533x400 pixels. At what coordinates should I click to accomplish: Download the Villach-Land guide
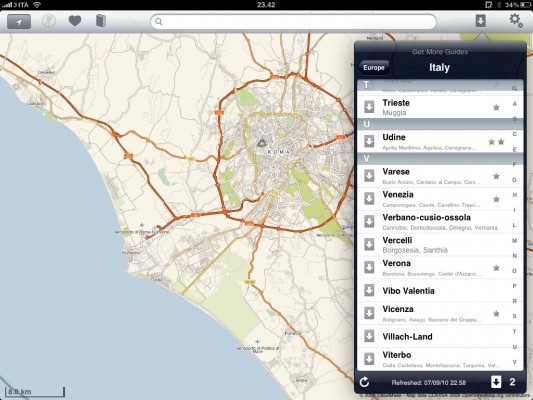(x=369, y=336)
